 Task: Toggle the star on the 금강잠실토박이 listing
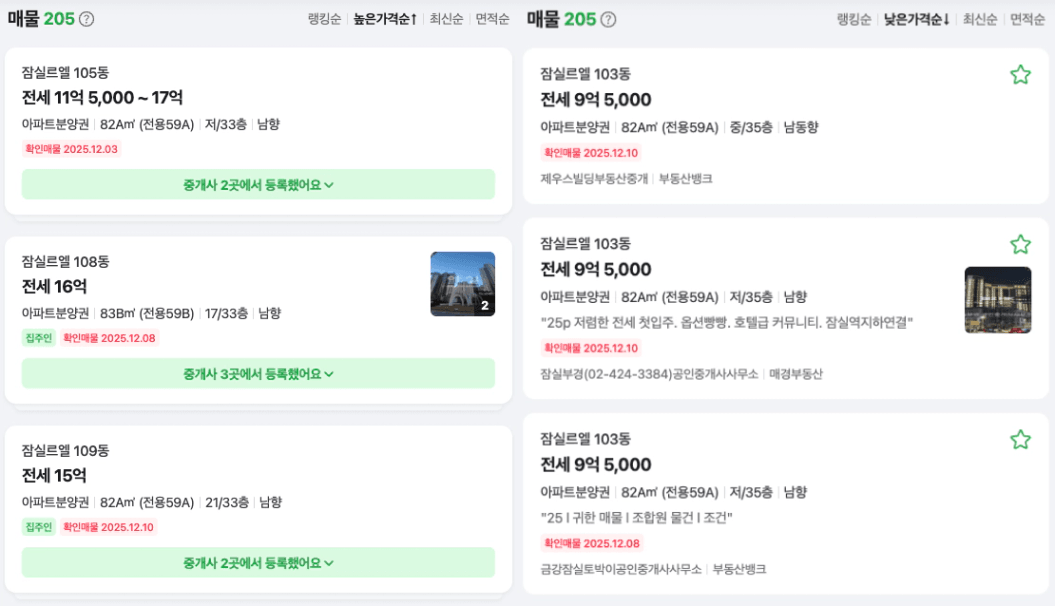[x=1020, y=440]
